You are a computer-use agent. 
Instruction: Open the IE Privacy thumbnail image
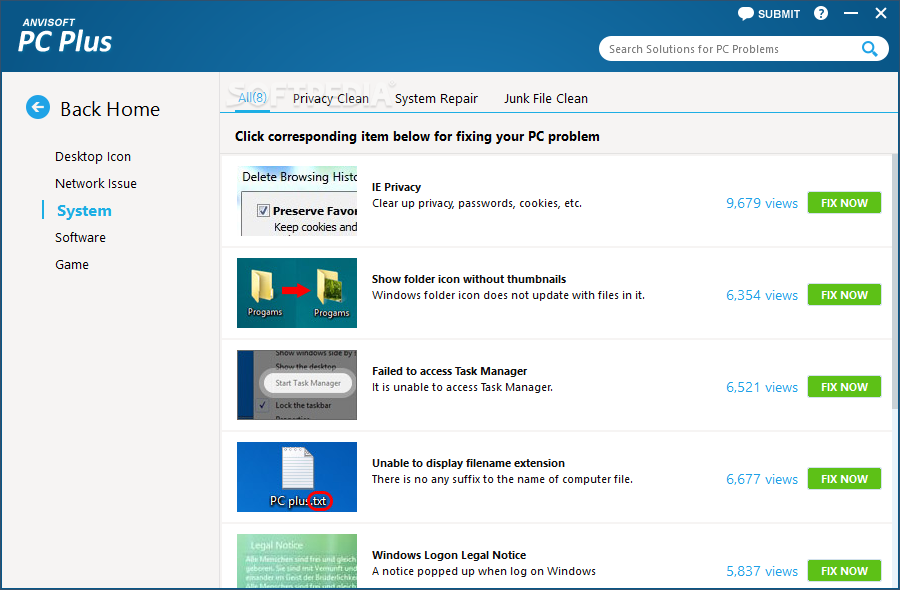297,201
